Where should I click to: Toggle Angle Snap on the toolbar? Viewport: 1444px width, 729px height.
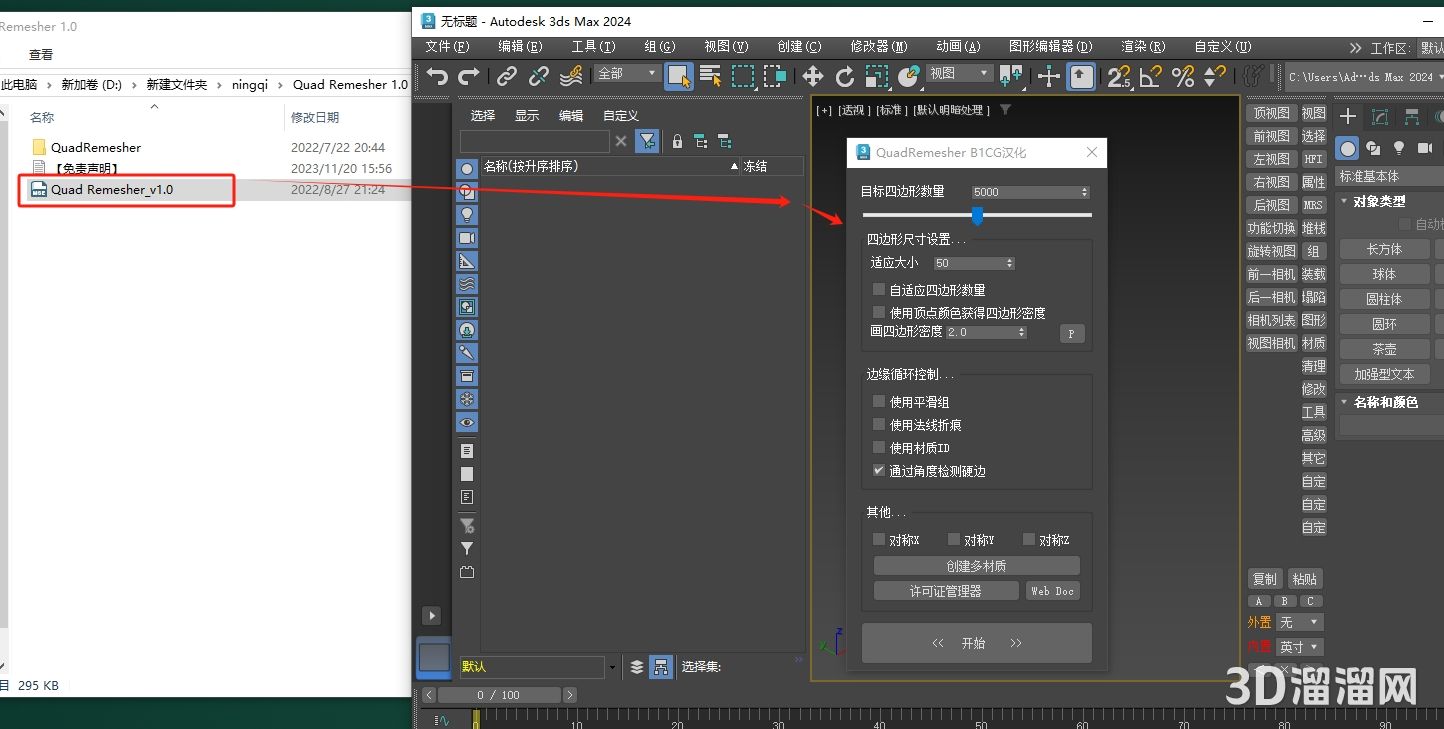[x=1152, y=76]
